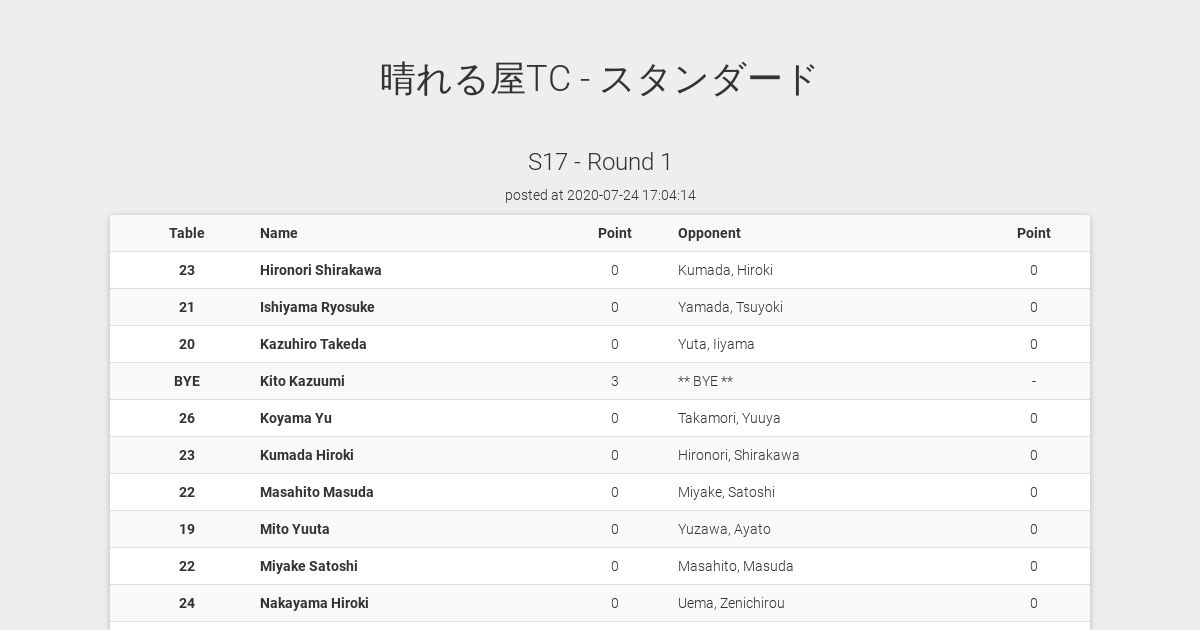Click the 晴れる屋TC - スタンダード page title

[x=600, y=79]
